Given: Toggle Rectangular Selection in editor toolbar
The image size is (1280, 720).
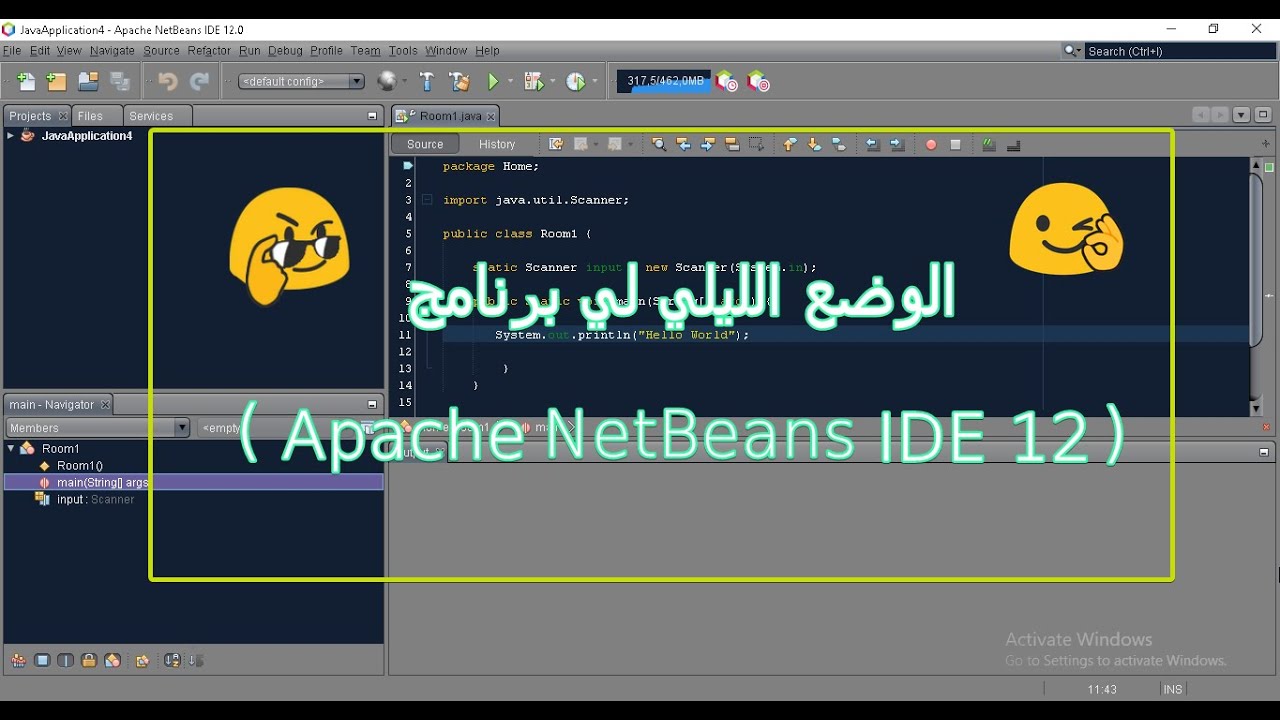Looking at the screenshot, I should (757, 144).
